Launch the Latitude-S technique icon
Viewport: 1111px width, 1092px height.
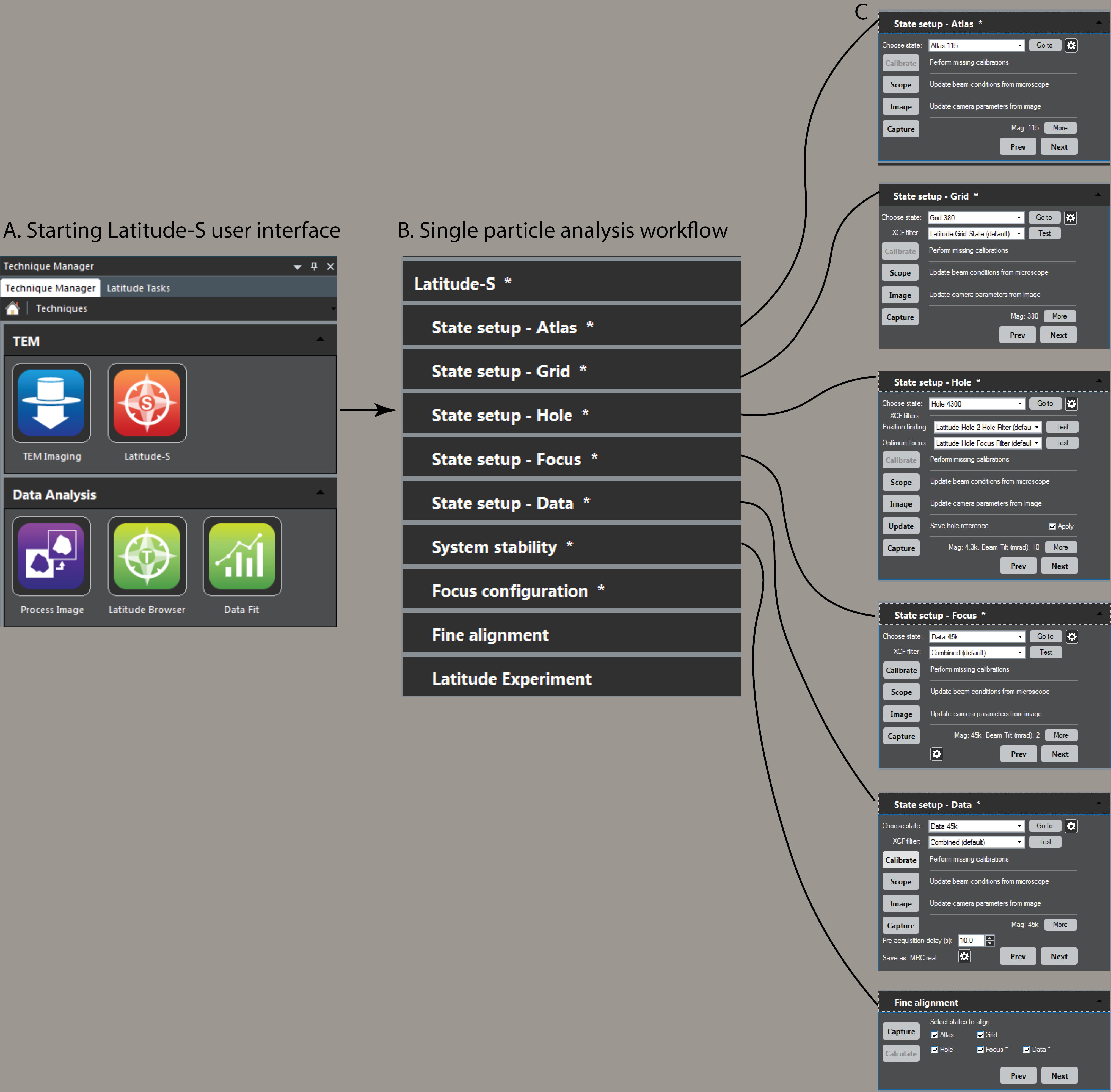tap(147, 402)
